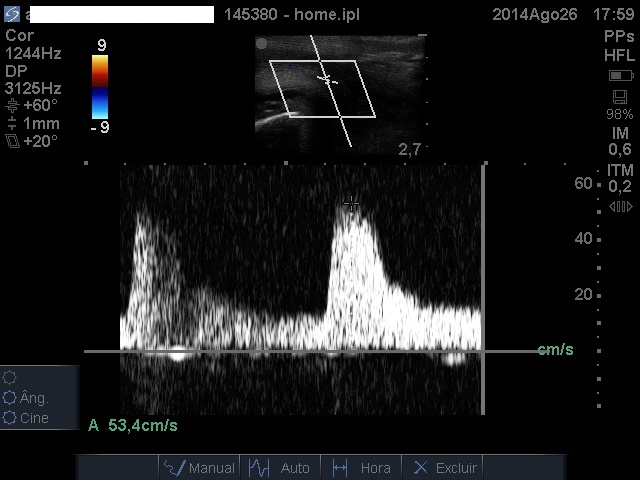Select the Hora time measurement
The image size is (640, 480).
click(x=361, y=467)
